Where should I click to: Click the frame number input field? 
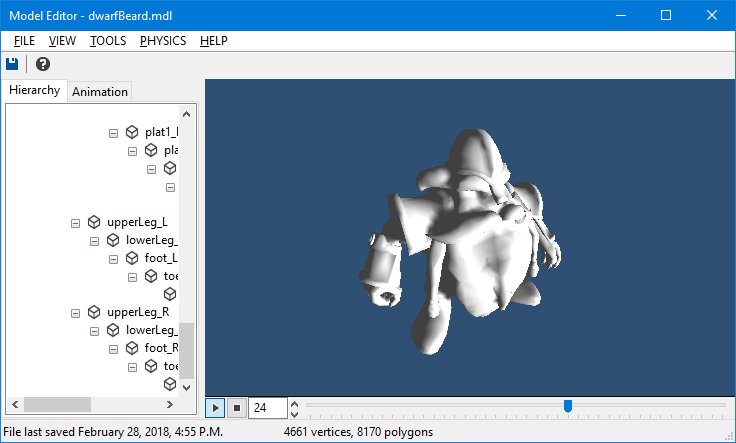click(265, 408)
